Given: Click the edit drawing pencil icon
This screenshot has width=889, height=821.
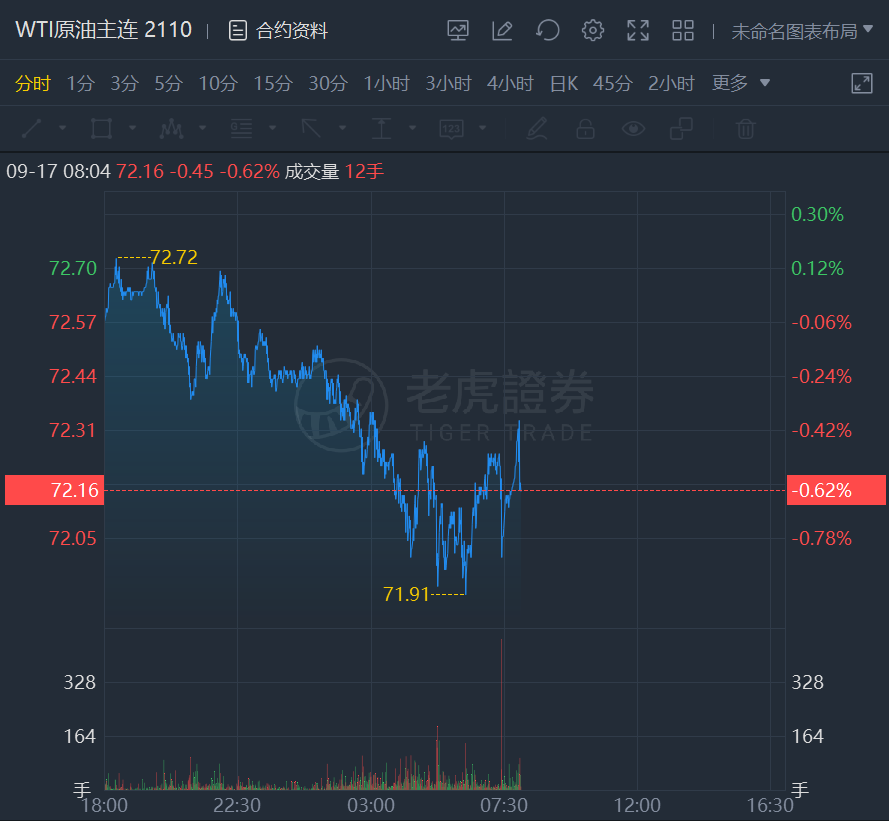Looking at the screenshot, I should (502, 31).
